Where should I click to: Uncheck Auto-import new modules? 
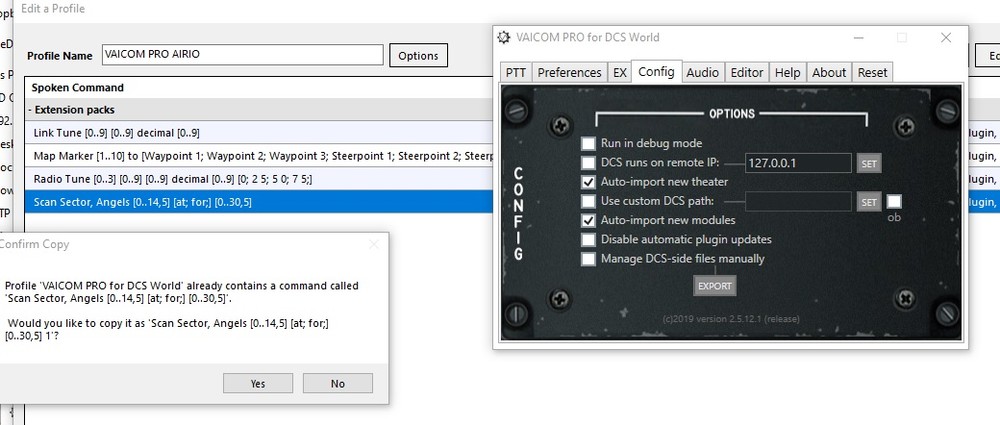pyautogui.click(x=588, y=221)
